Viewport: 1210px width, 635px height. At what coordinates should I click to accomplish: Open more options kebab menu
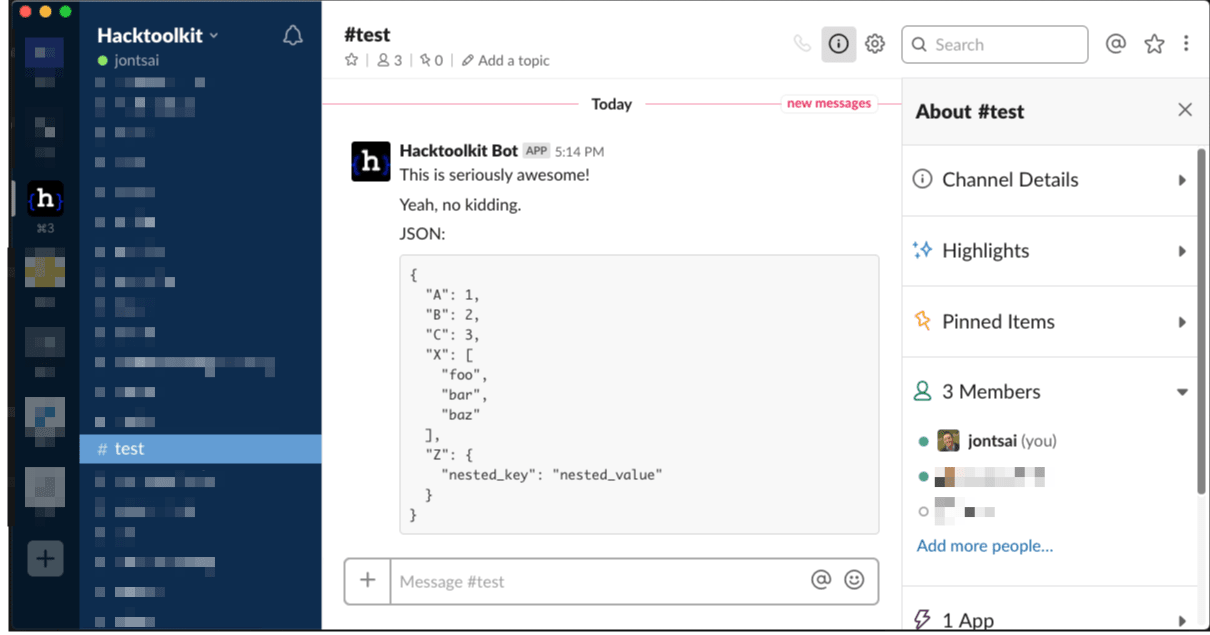click(1186, 44)
